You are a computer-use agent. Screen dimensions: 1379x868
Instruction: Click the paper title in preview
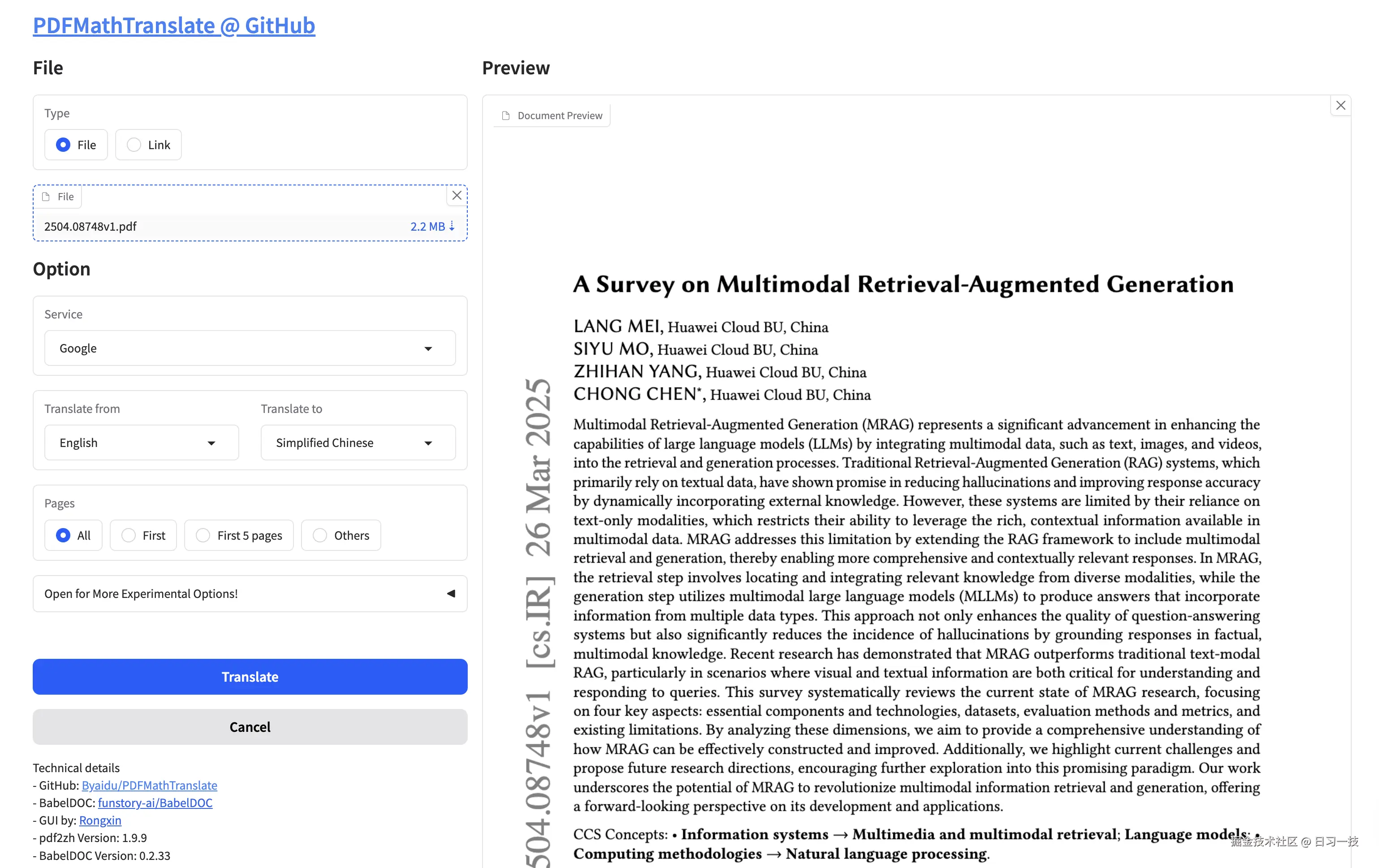pos(903,284)
